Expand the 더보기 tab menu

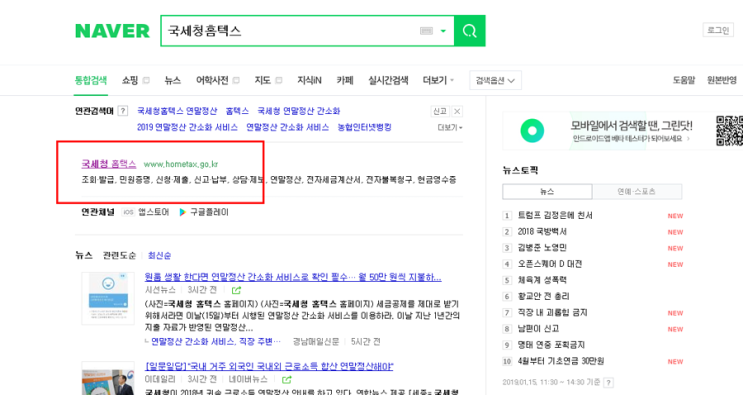click(438, 80)
